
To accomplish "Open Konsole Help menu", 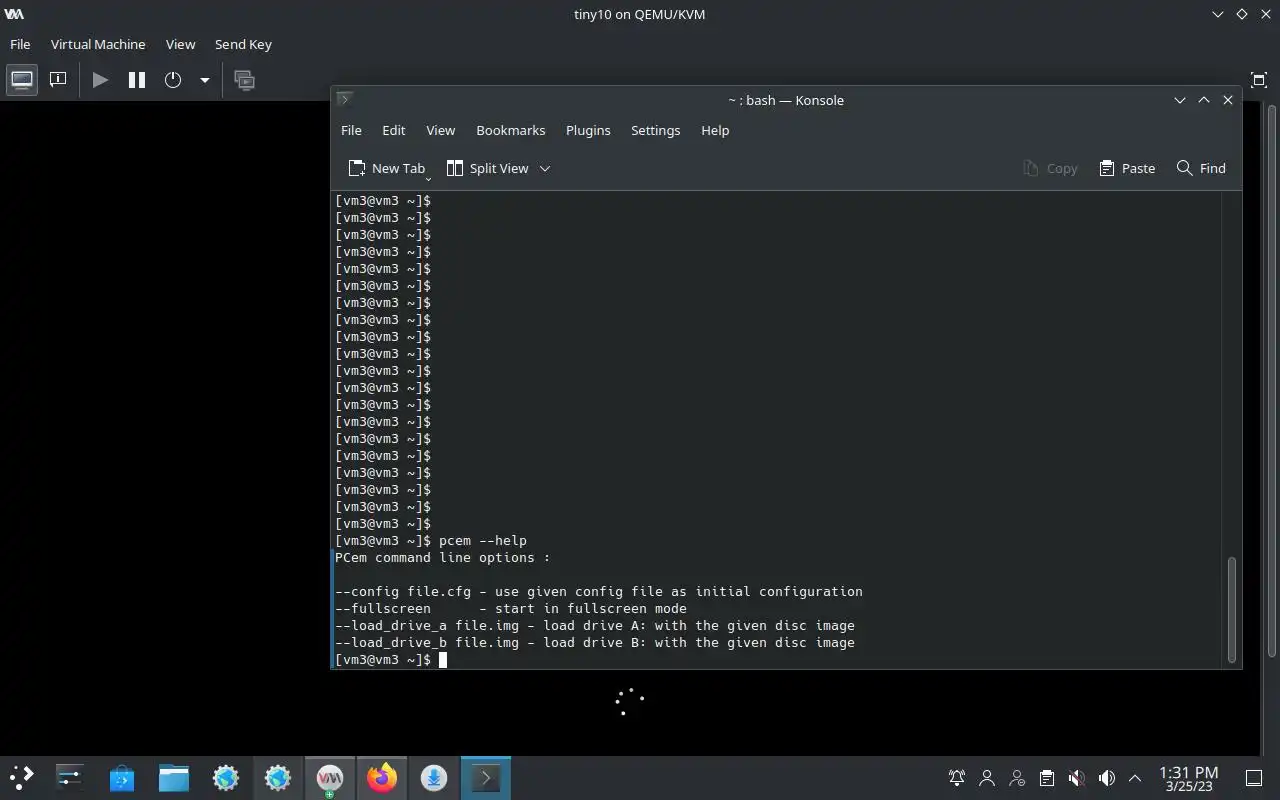I will [715, 130].
